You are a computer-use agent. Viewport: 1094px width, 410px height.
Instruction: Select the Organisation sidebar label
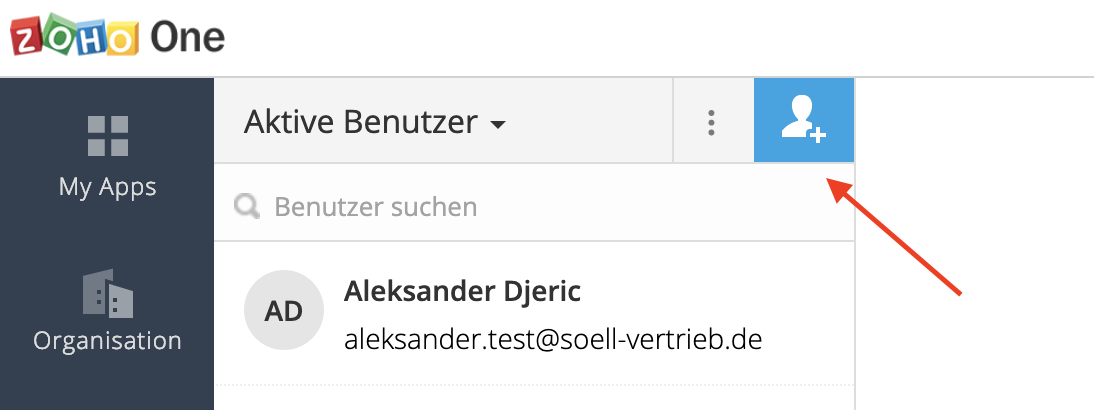[x=107, y=340]
